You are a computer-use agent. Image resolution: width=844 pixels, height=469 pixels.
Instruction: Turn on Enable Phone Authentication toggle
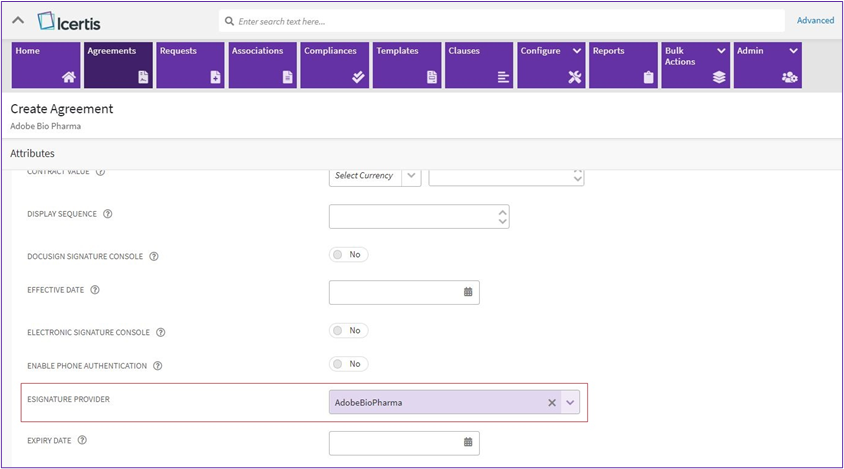click(x=348, y=364)
